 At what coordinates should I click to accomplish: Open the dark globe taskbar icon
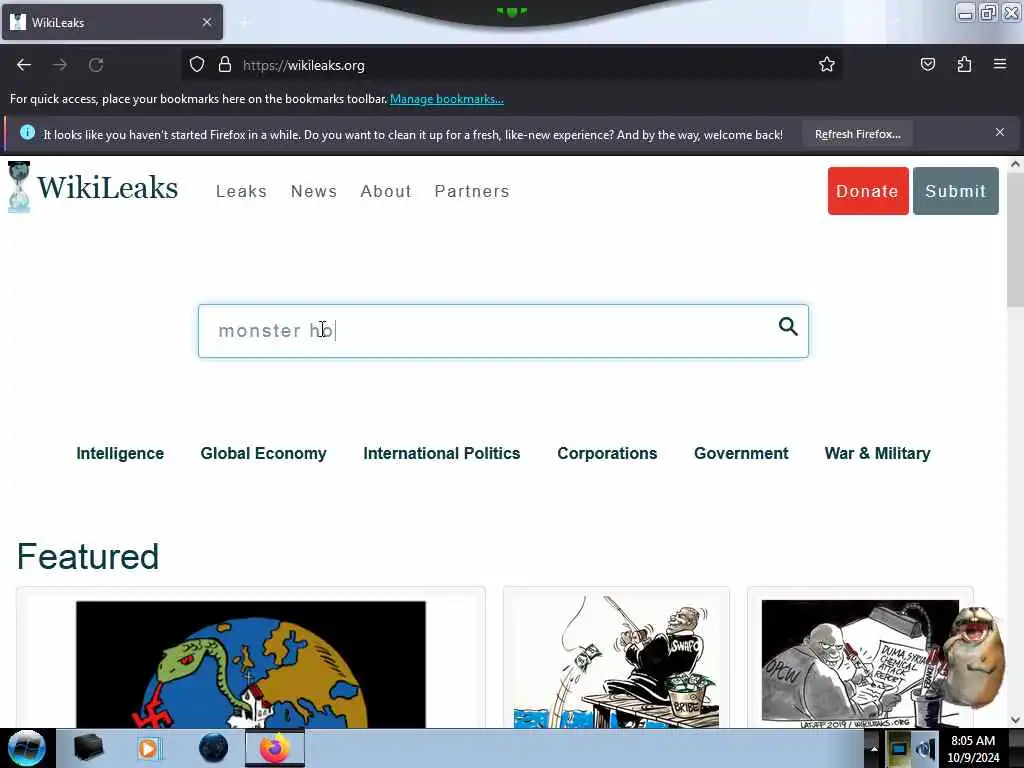[x=214, y=748]
